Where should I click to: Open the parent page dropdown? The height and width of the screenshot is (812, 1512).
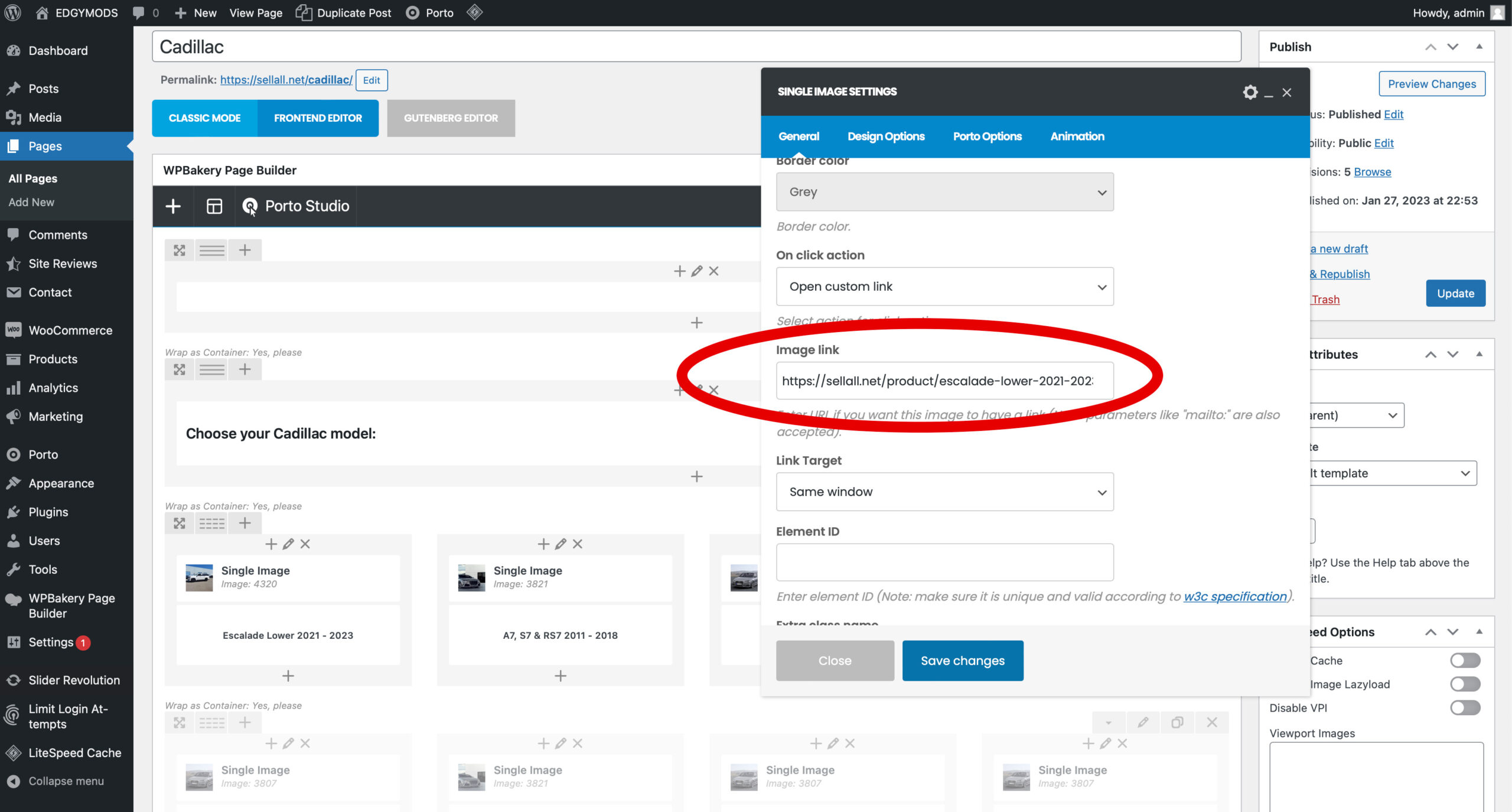coord(1356,415)
